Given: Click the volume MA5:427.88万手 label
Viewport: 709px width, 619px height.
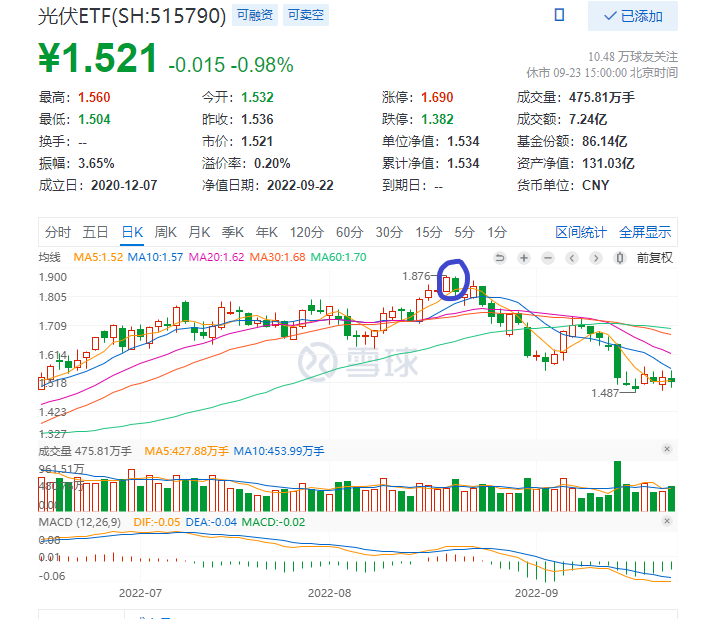Looking at the screenshot, I should [186, 451].
